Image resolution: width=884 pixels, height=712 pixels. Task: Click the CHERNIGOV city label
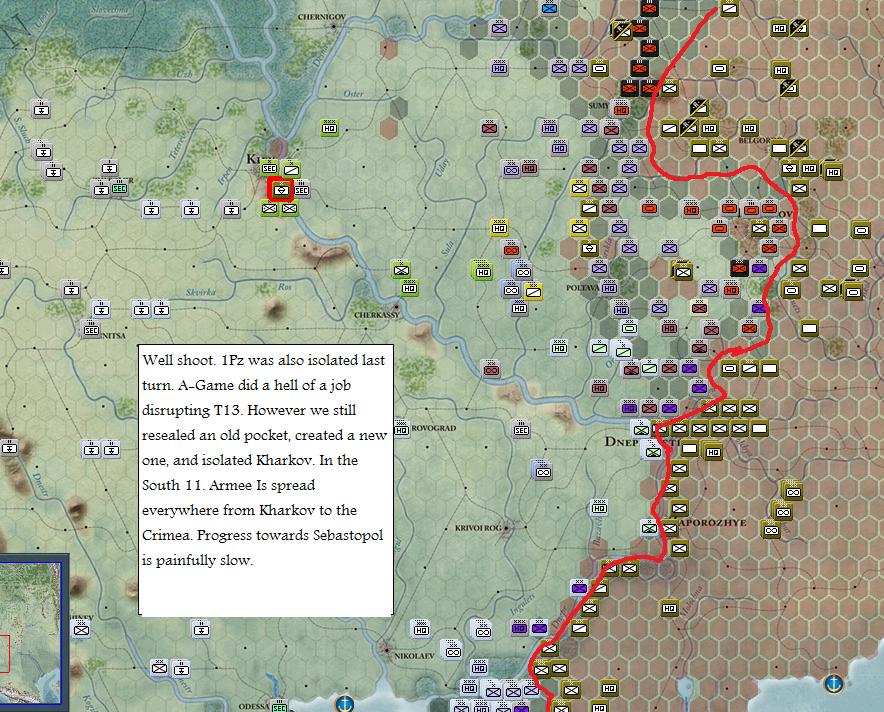(x=321, y=17)
